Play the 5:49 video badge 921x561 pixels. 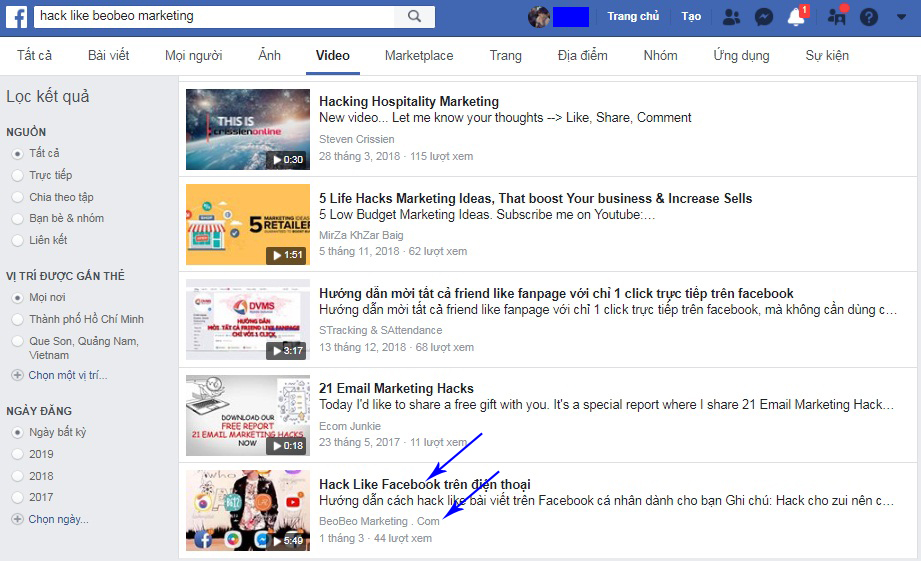[288, 540]
